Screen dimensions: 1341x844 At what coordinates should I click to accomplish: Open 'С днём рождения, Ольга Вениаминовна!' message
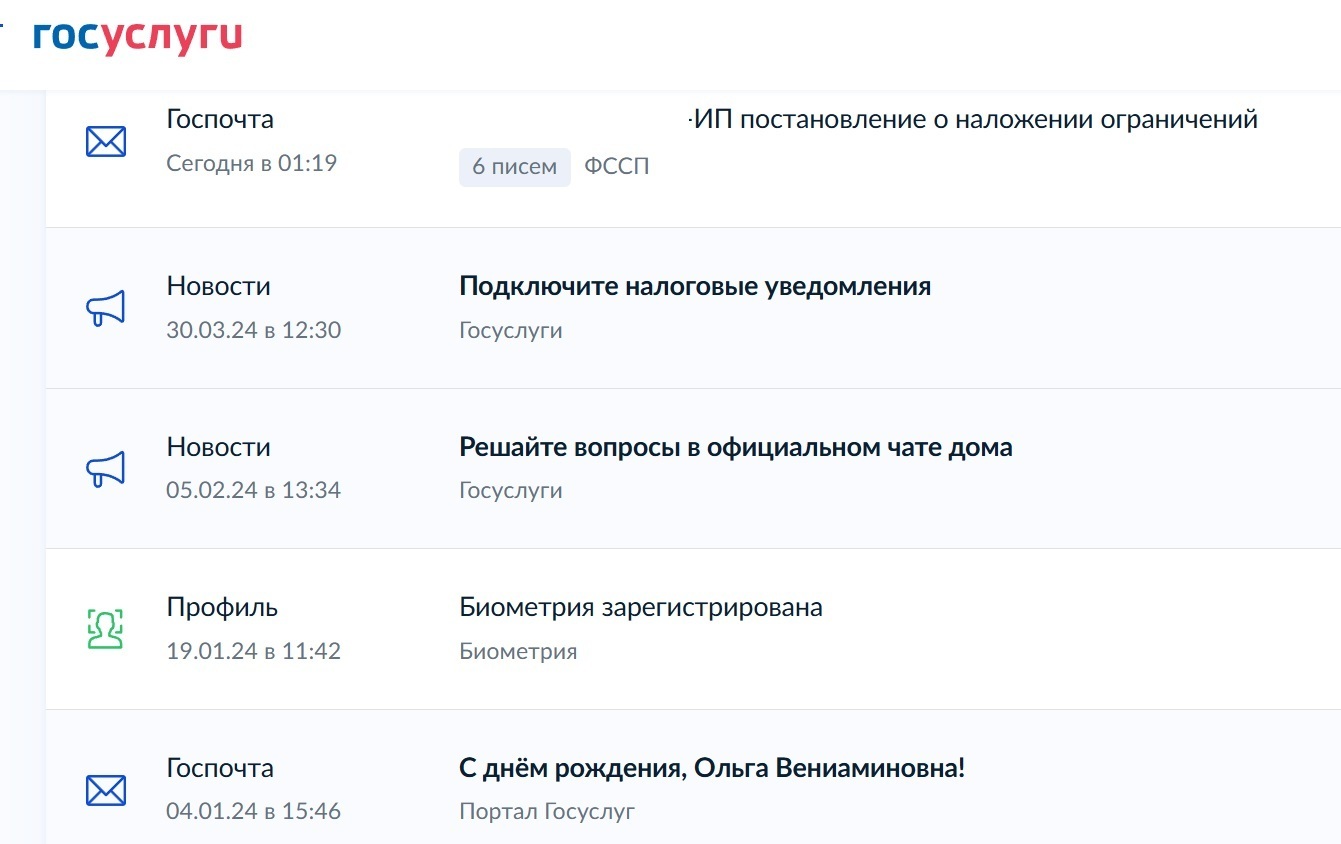tap(712, 769)
